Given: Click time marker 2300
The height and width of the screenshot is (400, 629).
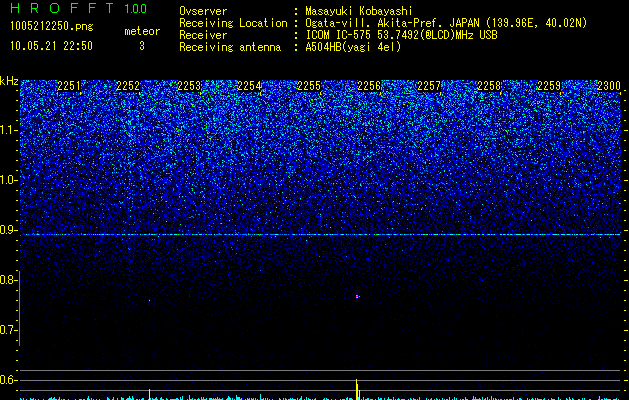Looking at the screenshot, I should pyautogui.click(x=609, y=86).
